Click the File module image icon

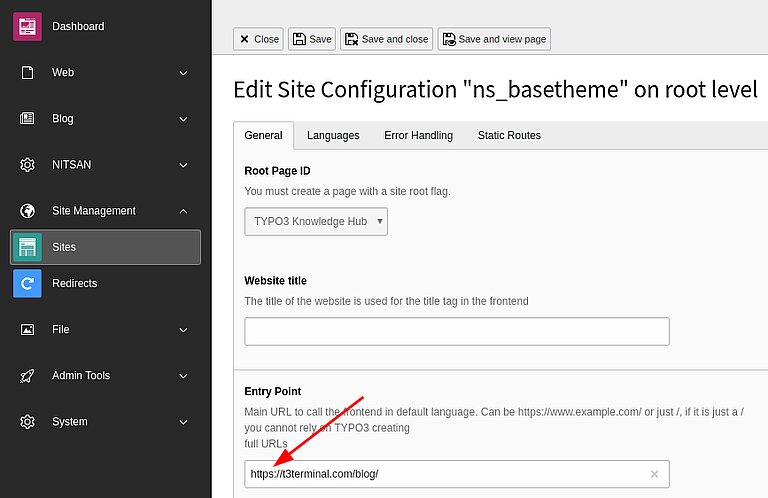click(x=27, y=330)
